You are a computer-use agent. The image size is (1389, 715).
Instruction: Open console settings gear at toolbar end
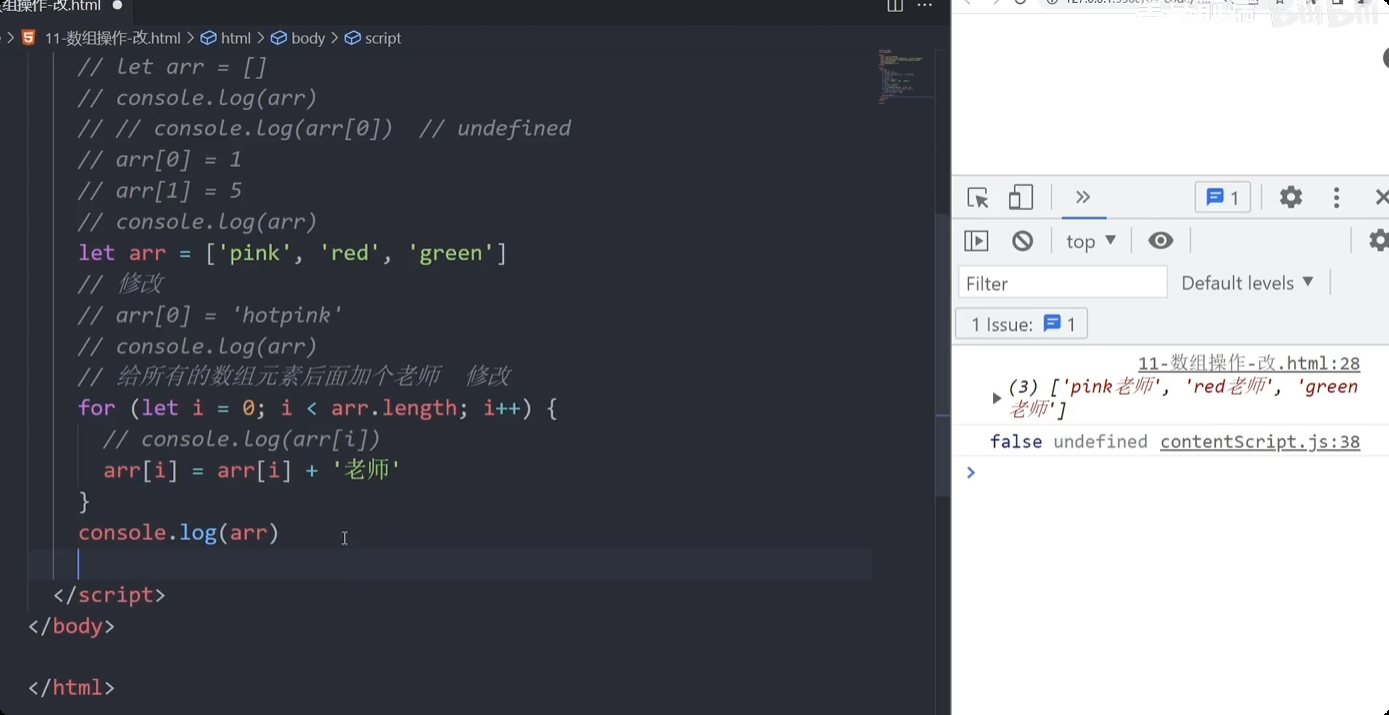(1379, 240)
